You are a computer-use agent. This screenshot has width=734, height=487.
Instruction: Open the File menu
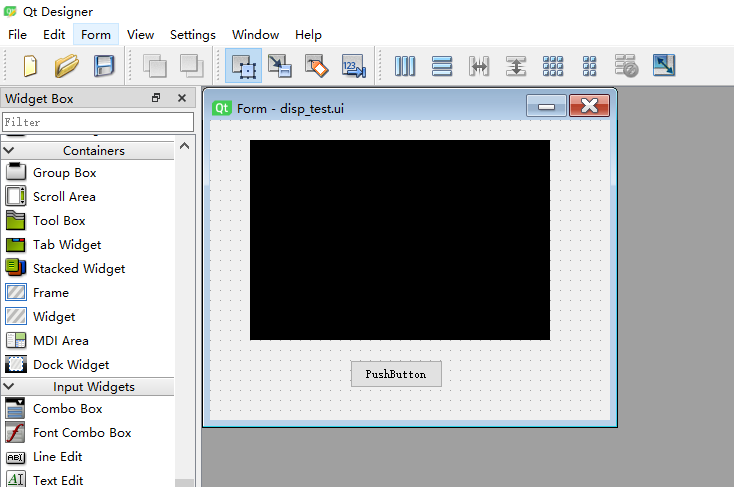(x=17, y=35)
